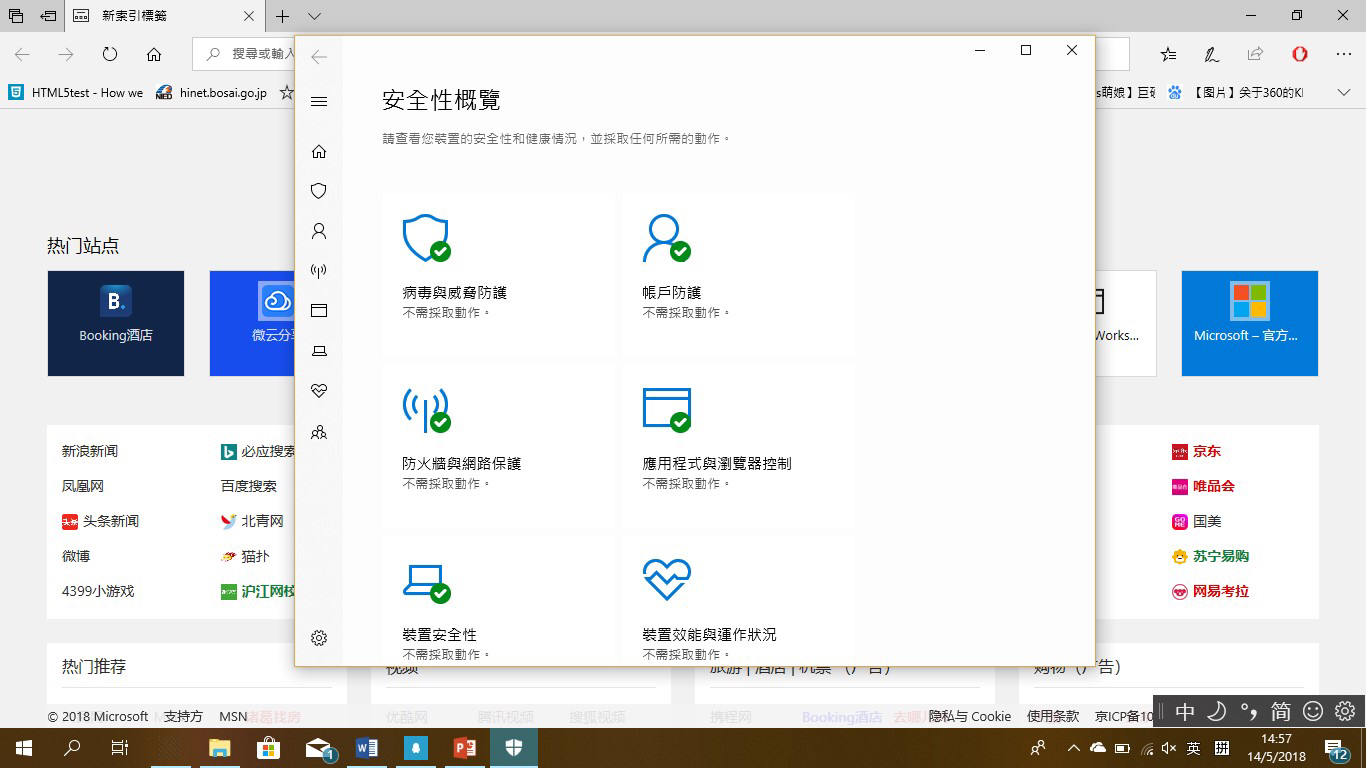Viewport: 1366px width, 768px height.
Task: Focus the Edge address search box
Action: tap(244, 54)
